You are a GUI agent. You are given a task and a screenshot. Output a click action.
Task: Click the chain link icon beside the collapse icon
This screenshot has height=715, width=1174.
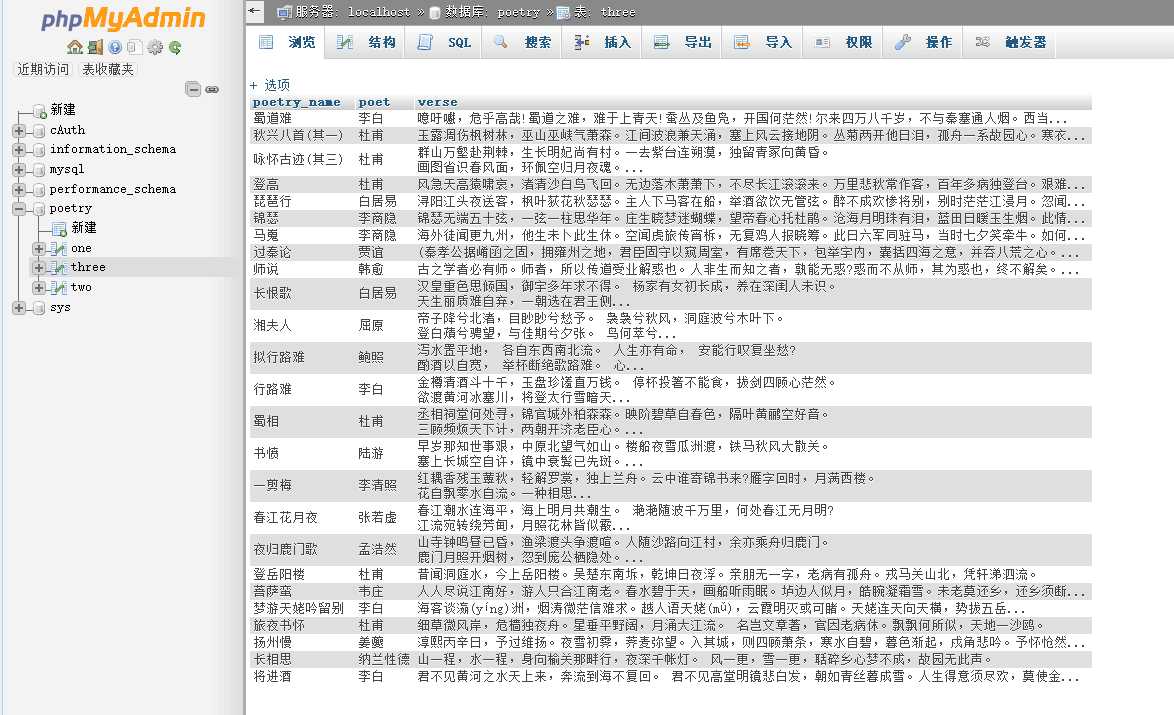coord(210,89)
